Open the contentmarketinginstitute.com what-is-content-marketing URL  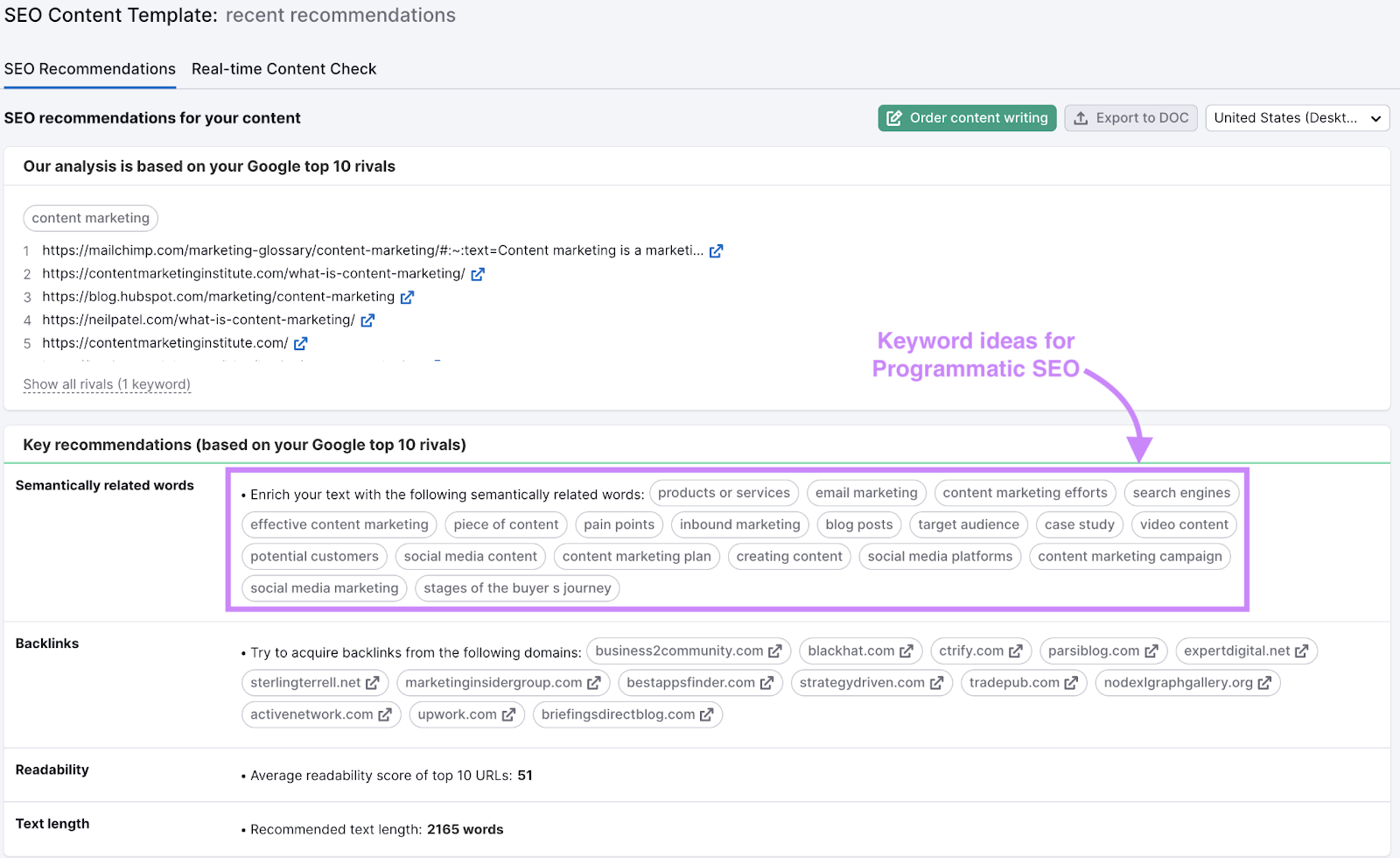click(x=253, y=274)
